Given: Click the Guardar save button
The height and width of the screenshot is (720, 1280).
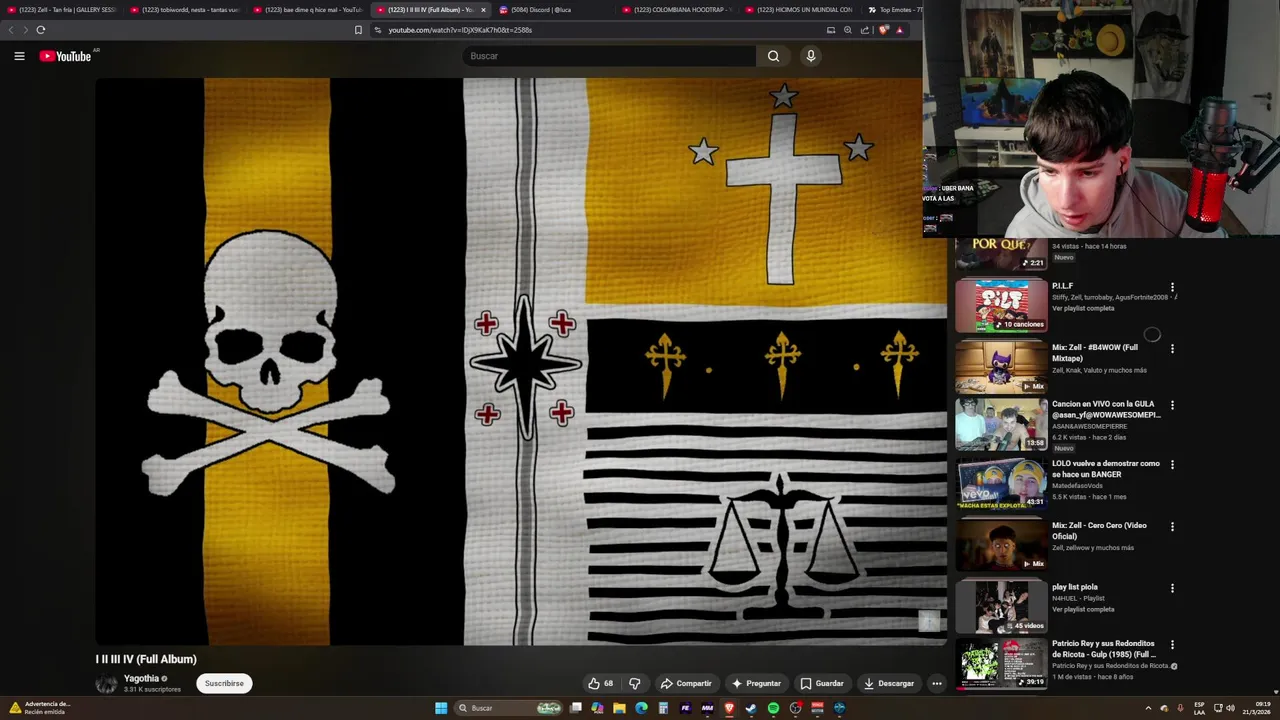Looking at the screenshot, I should coord(822,684).
